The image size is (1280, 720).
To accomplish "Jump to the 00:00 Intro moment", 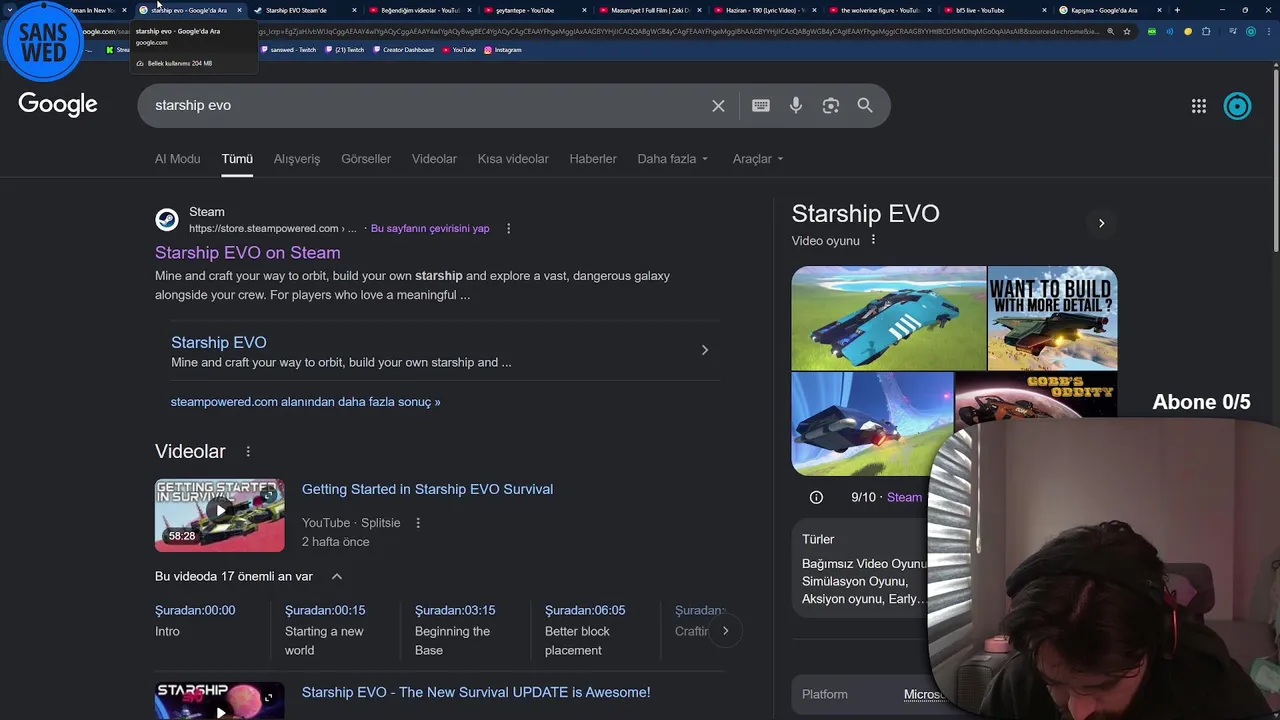I will point(195,621).
